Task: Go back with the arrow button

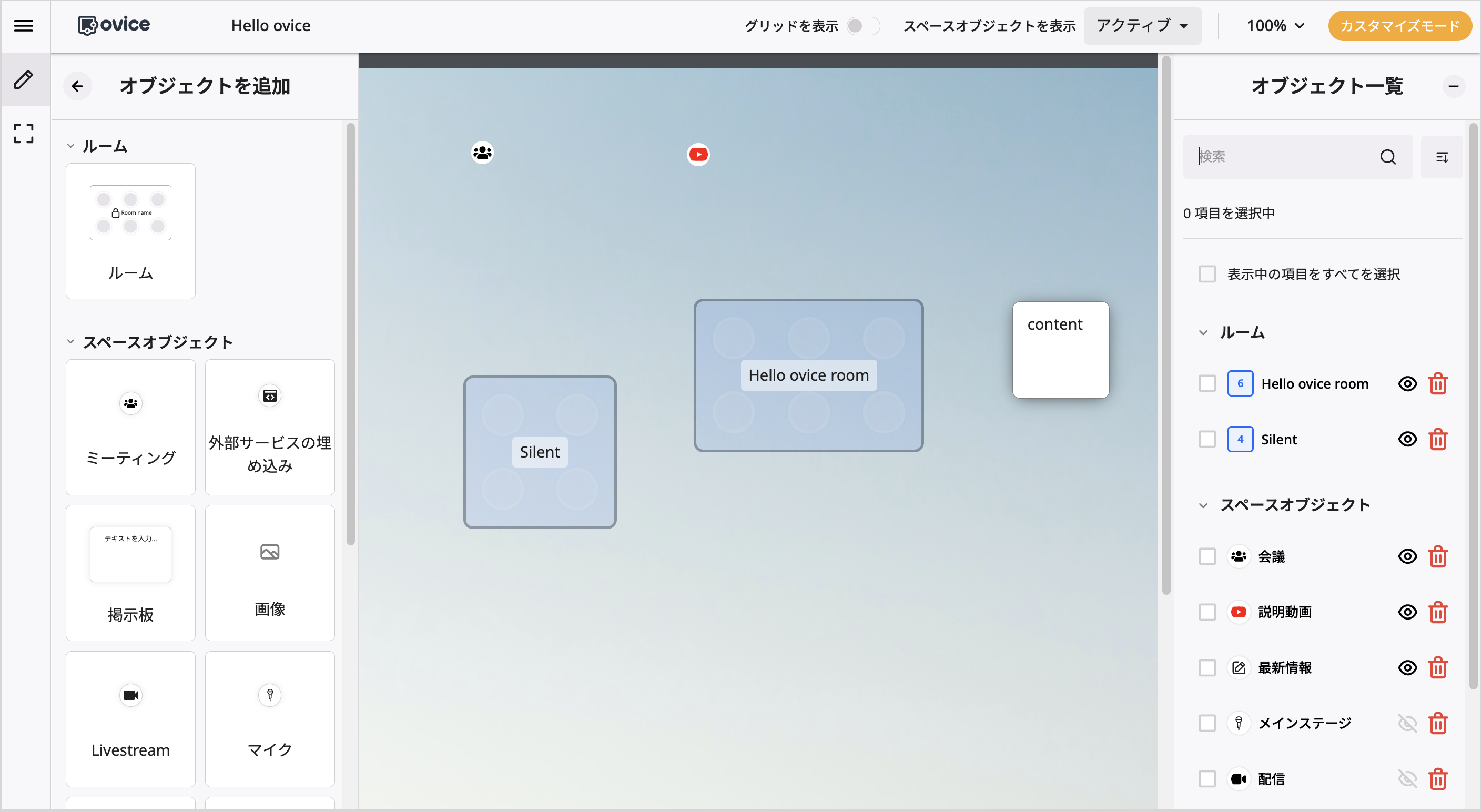Action: pos(78,86)
